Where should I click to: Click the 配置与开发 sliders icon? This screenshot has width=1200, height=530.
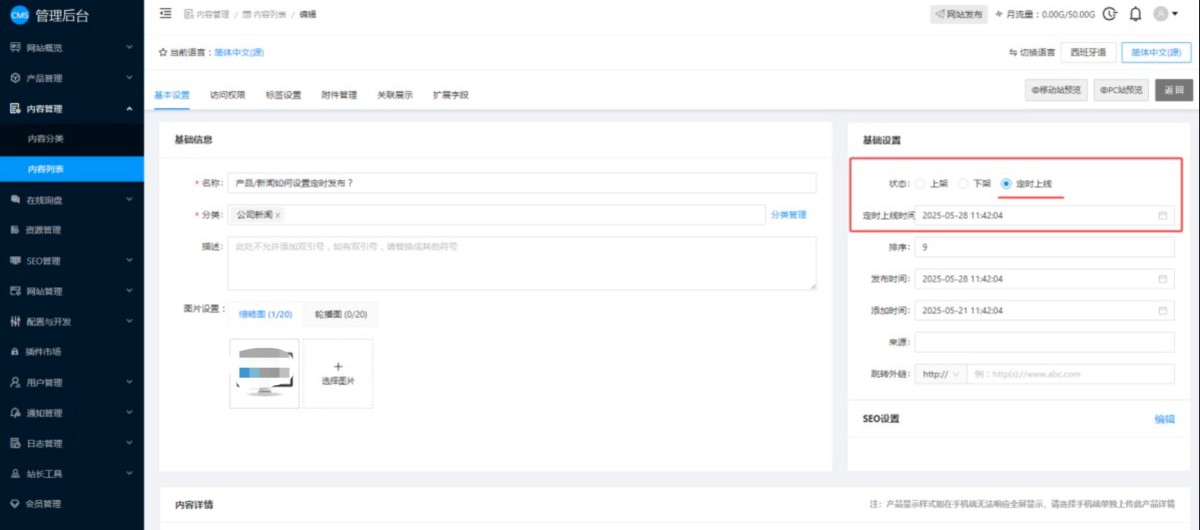[x=15, y=322]
